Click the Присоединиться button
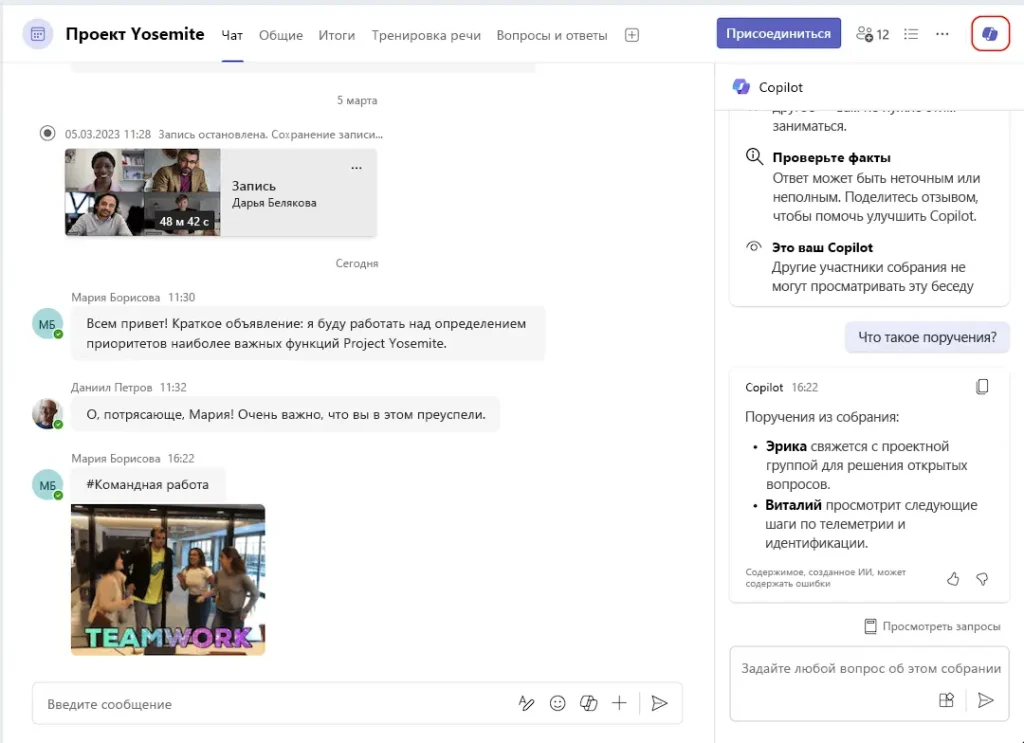1024x743 pixels. [x=778, y=34]
